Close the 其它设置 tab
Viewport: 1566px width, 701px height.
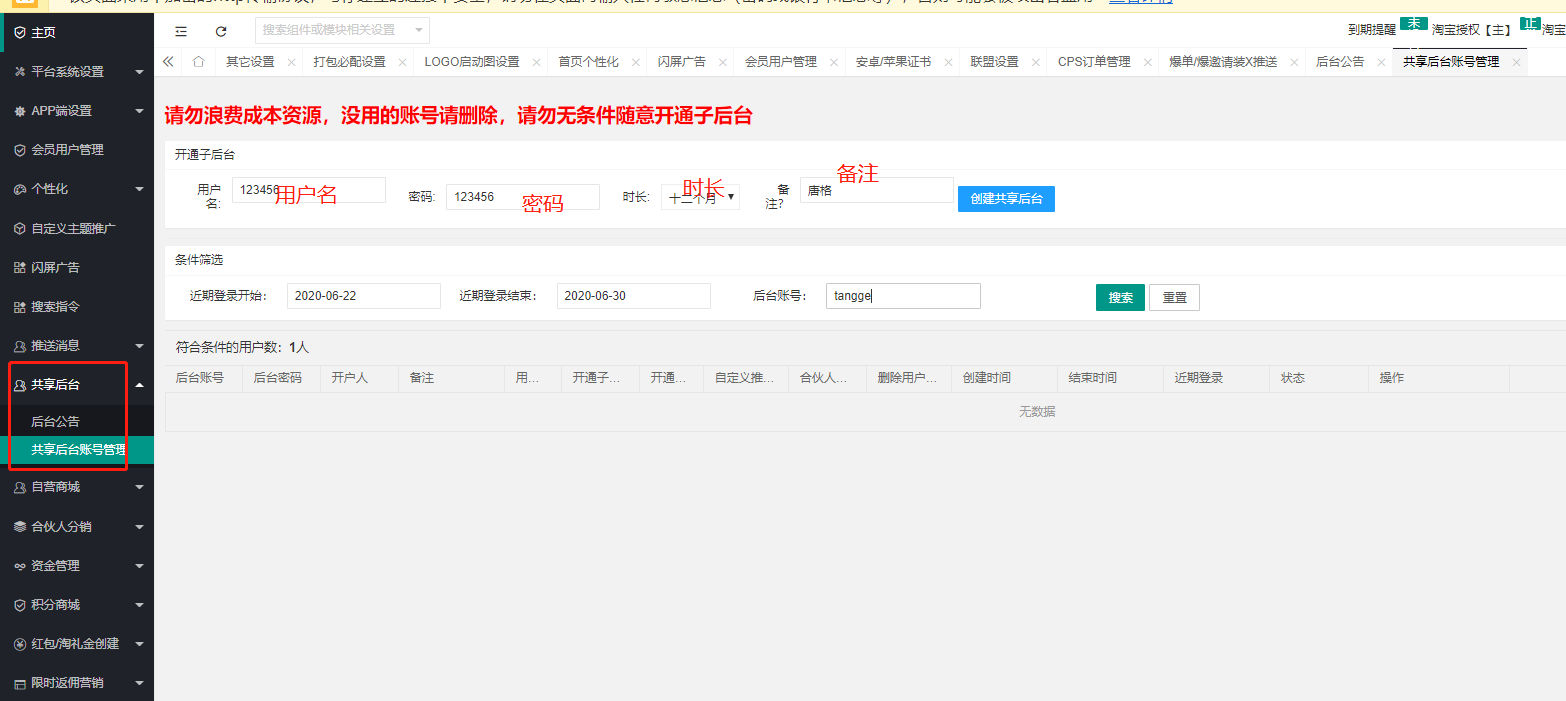[x=292, y=62]
